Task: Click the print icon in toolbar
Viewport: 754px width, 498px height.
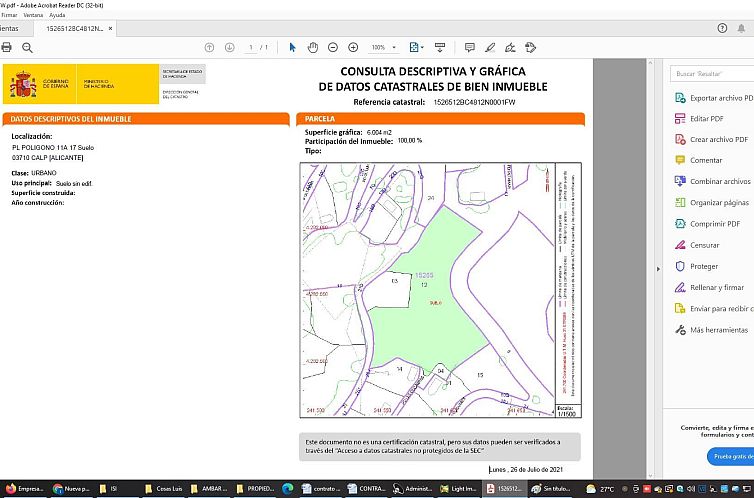Action: (x=7, y=47)
